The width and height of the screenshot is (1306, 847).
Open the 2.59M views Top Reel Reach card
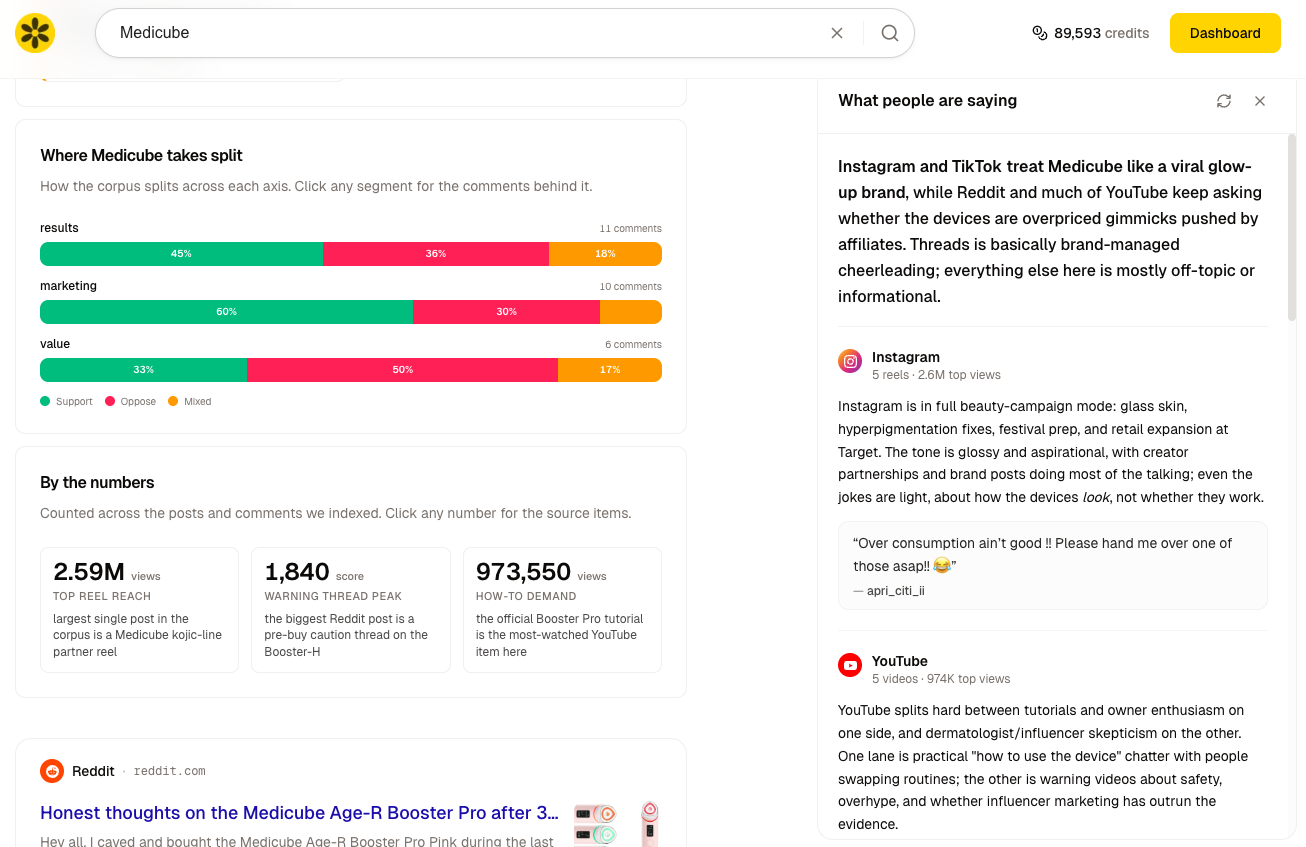tap(140, 610)
